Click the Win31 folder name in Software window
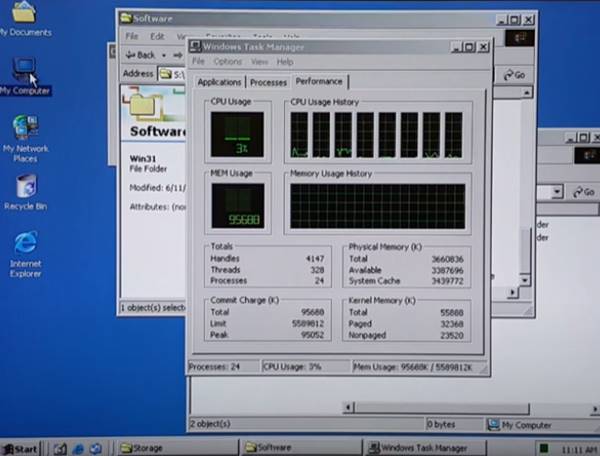This screenshot has width=600, height=456. [x=142, y=158]
